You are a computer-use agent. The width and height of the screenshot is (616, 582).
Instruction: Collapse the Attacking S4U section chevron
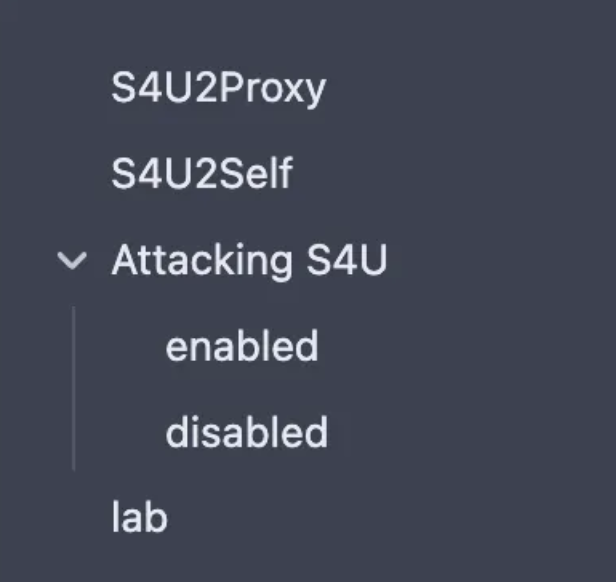pos(71,261)
